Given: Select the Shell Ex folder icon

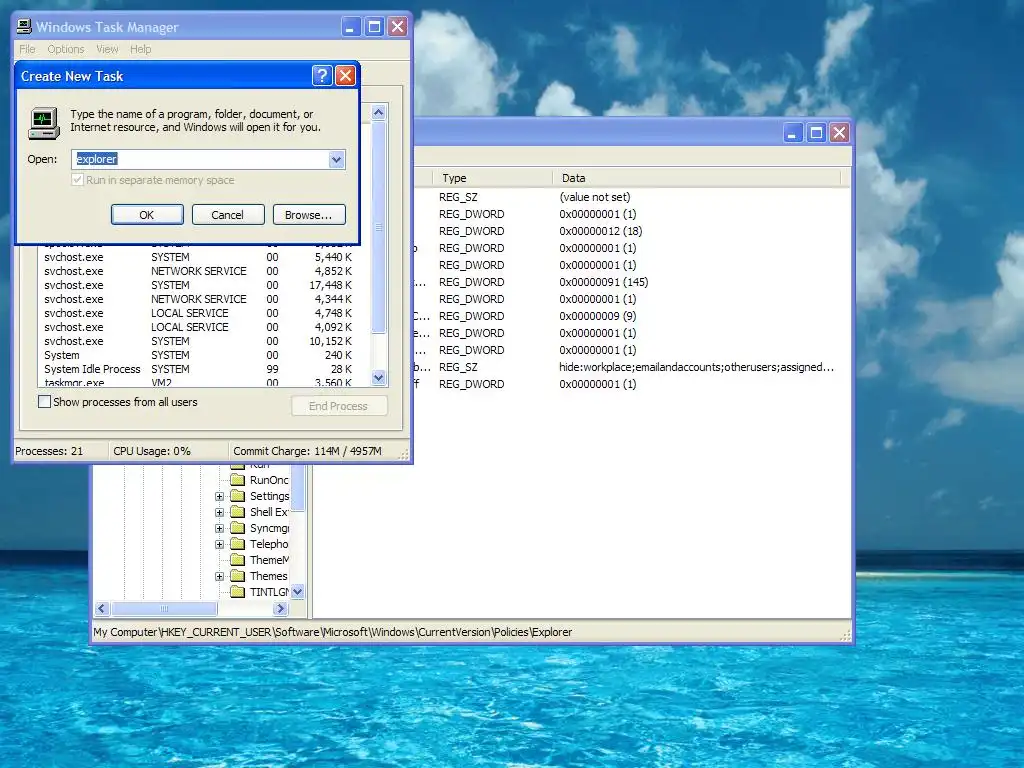Looking at the screenshot, I should (x=238, y=512).
